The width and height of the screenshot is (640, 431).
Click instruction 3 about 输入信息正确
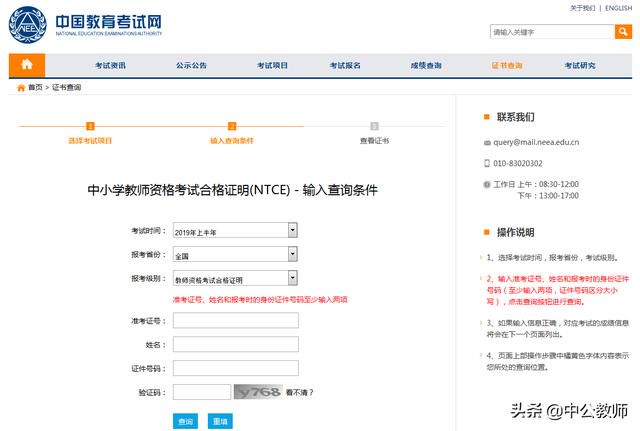click(x=557, y=329)
